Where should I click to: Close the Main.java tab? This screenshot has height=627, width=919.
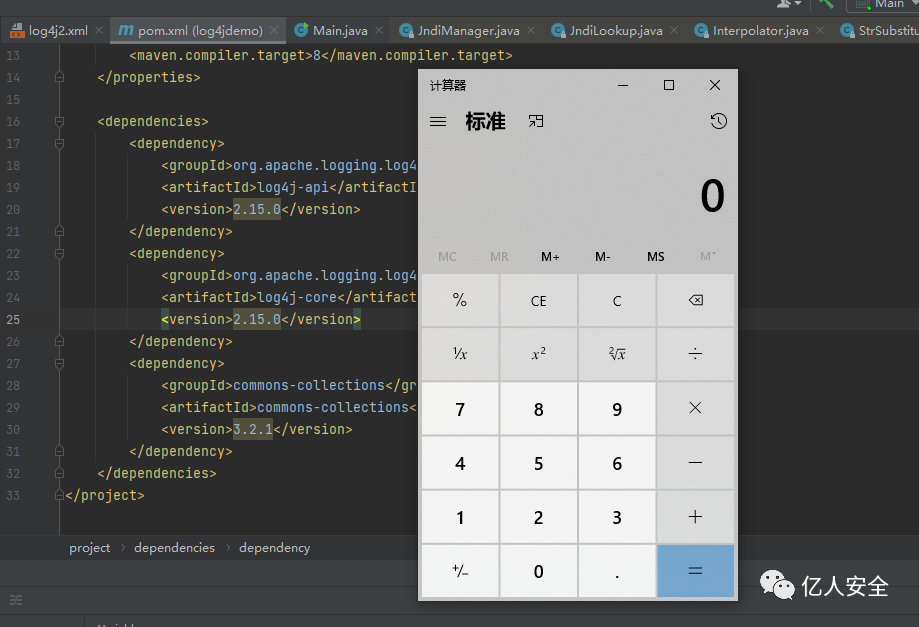click(379, 30)
